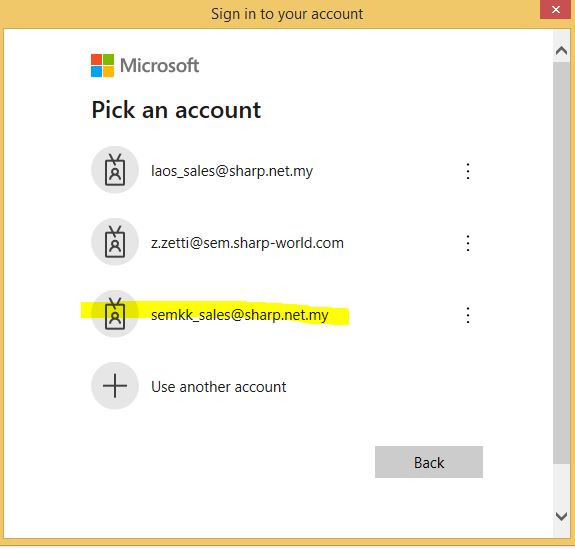This screenshot has height=549, width=575.
Task: Click the scroll up arrow
Action: pyautogui.click(x=561, y=51)
